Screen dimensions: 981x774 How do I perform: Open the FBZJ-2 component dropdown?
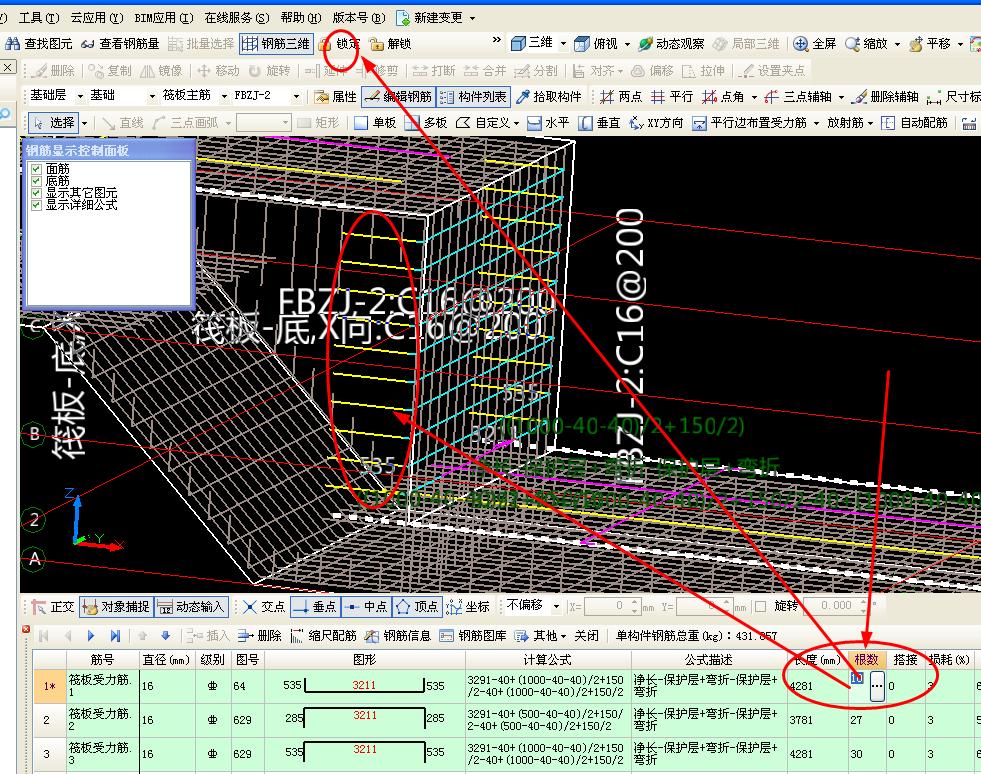(296, 97)
